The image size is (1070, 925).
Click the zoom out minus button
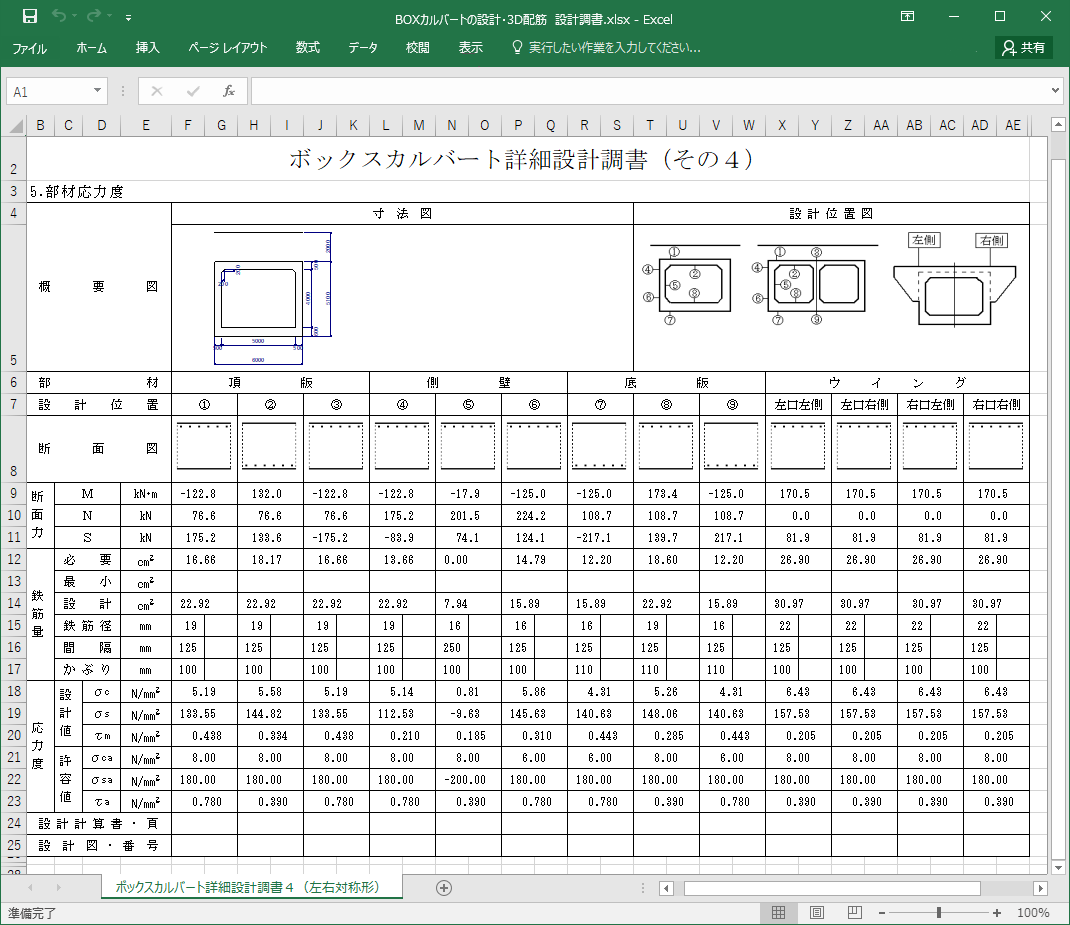coord(882,913)
